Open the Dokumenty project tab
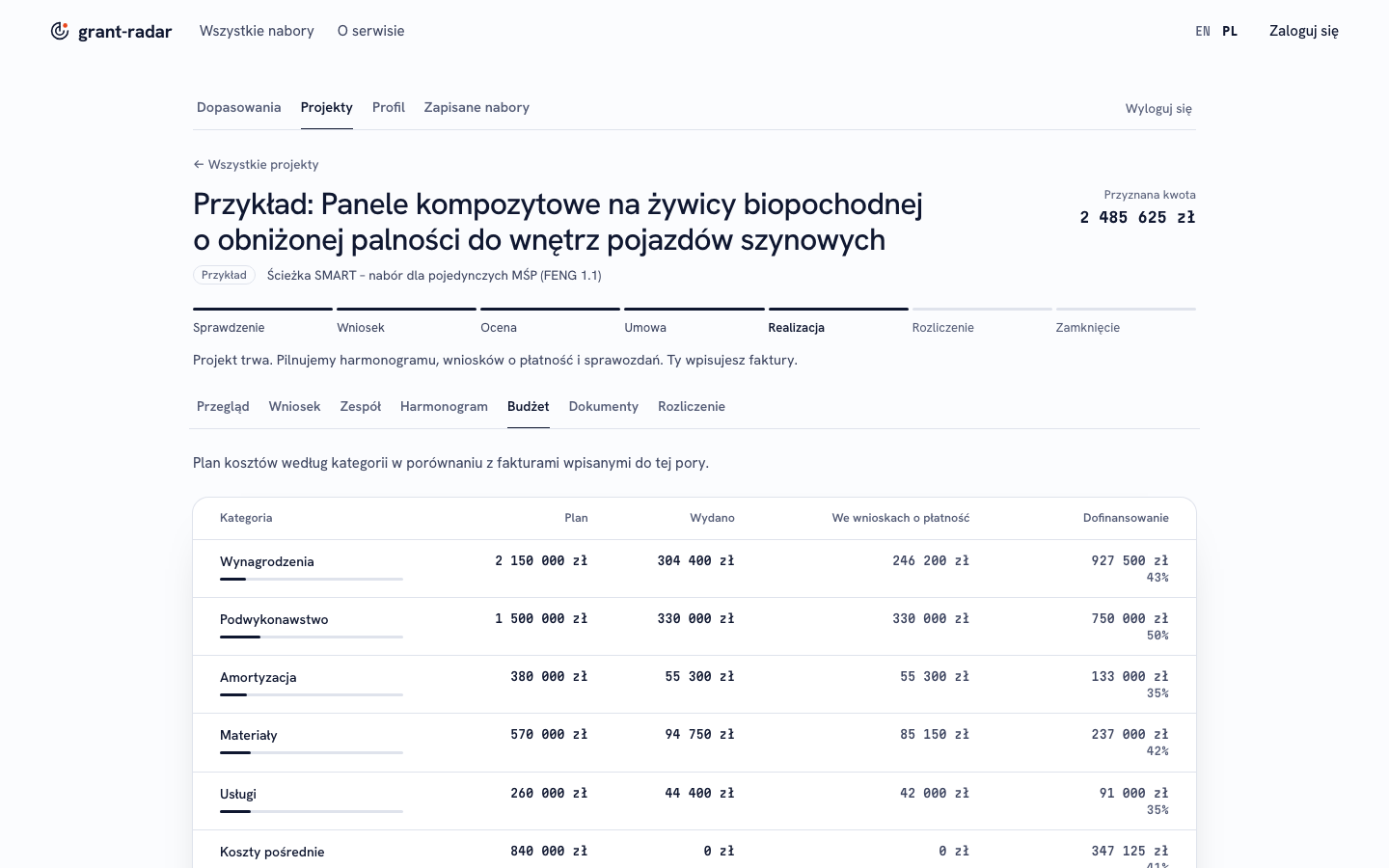 (604, 406)
